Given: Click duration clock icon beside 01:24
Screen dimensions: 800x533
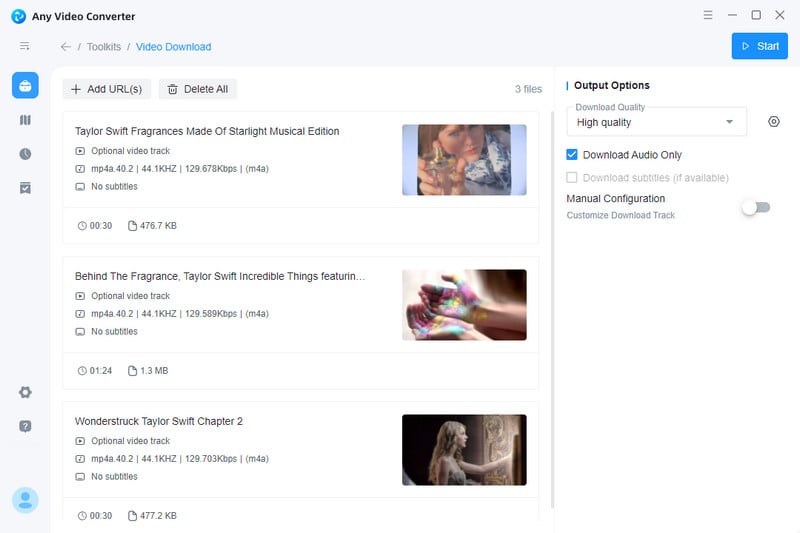Looking at the screenshot, I should [x=82, y=371].
